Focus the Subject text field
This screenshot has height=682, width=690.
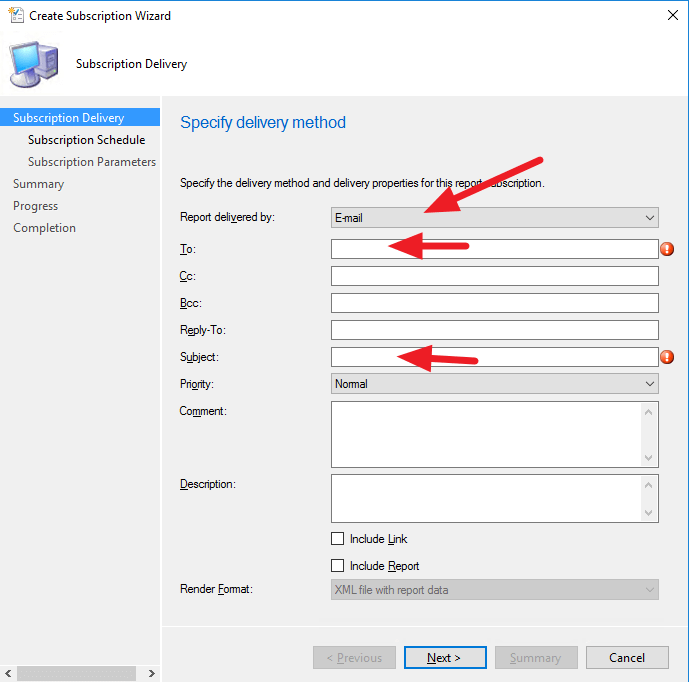tap(494, 357)
